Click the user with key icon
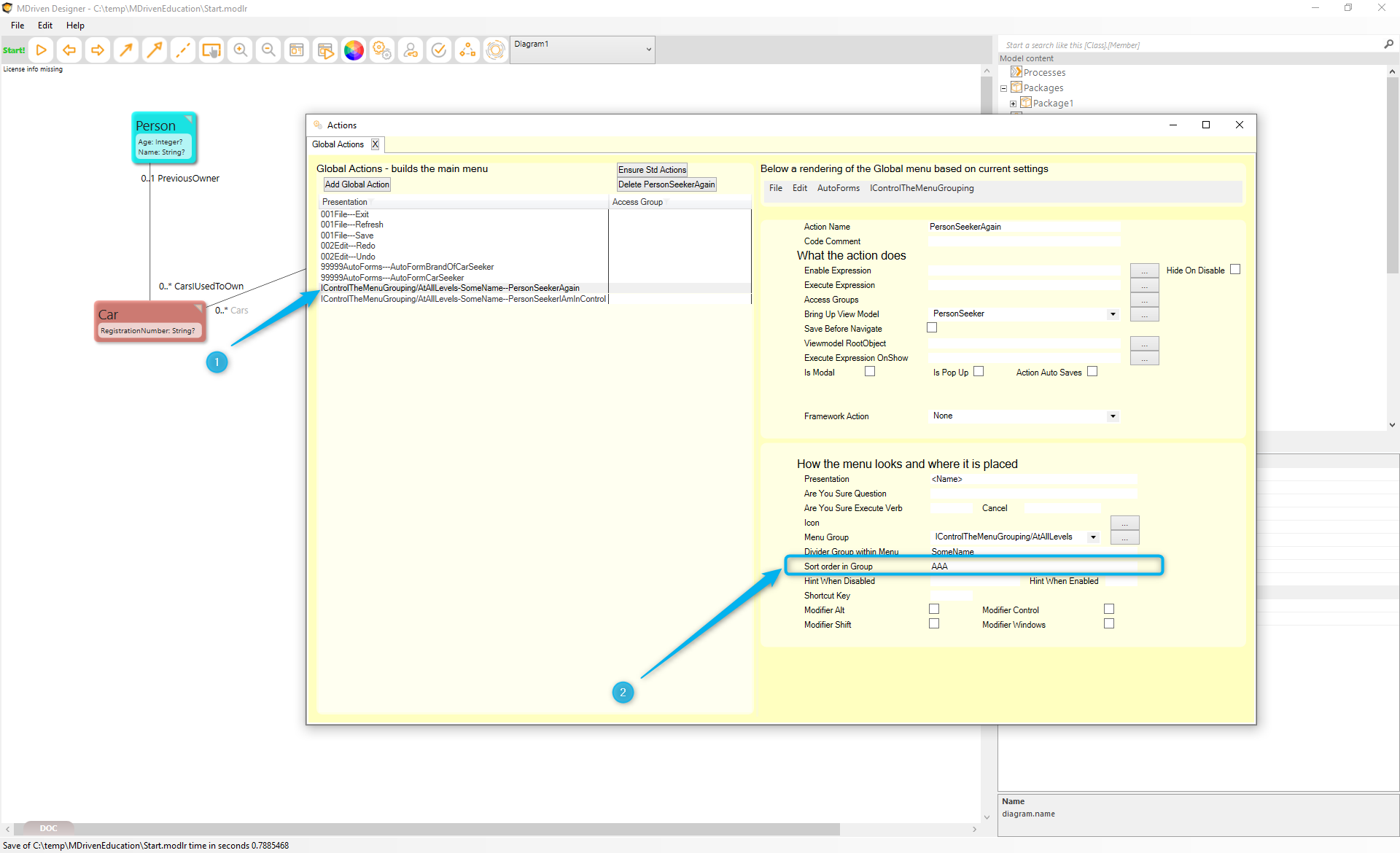Screen dimensions: 1400x853 [411, 50]
